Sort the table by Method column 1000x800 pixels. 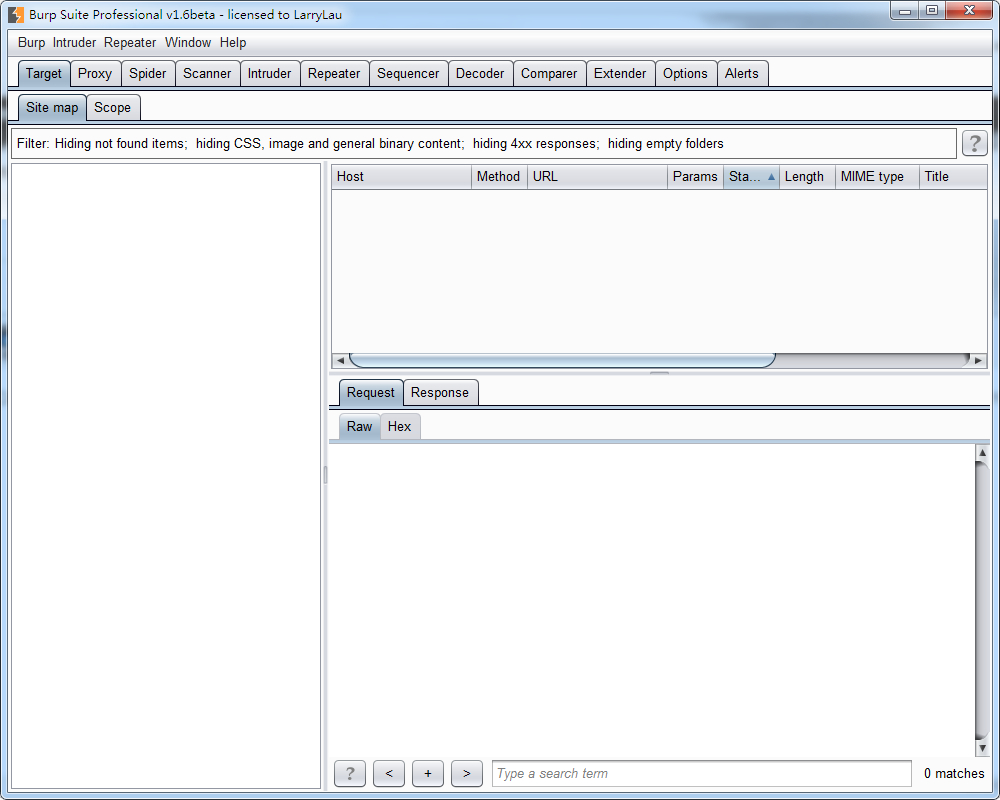pyautogui.click(x=499, y=177)
